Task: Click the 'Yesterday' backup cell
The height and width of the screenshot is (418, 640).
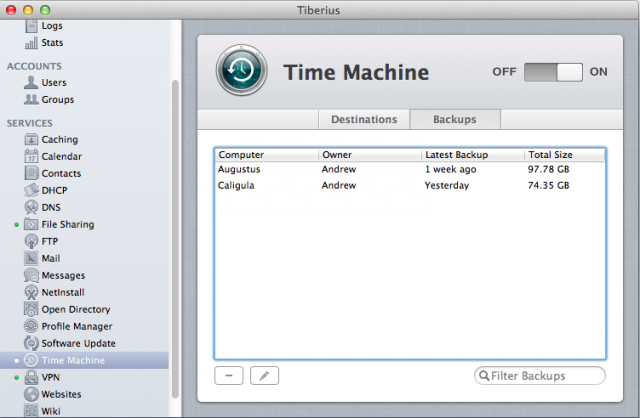Action: point(447,186)
